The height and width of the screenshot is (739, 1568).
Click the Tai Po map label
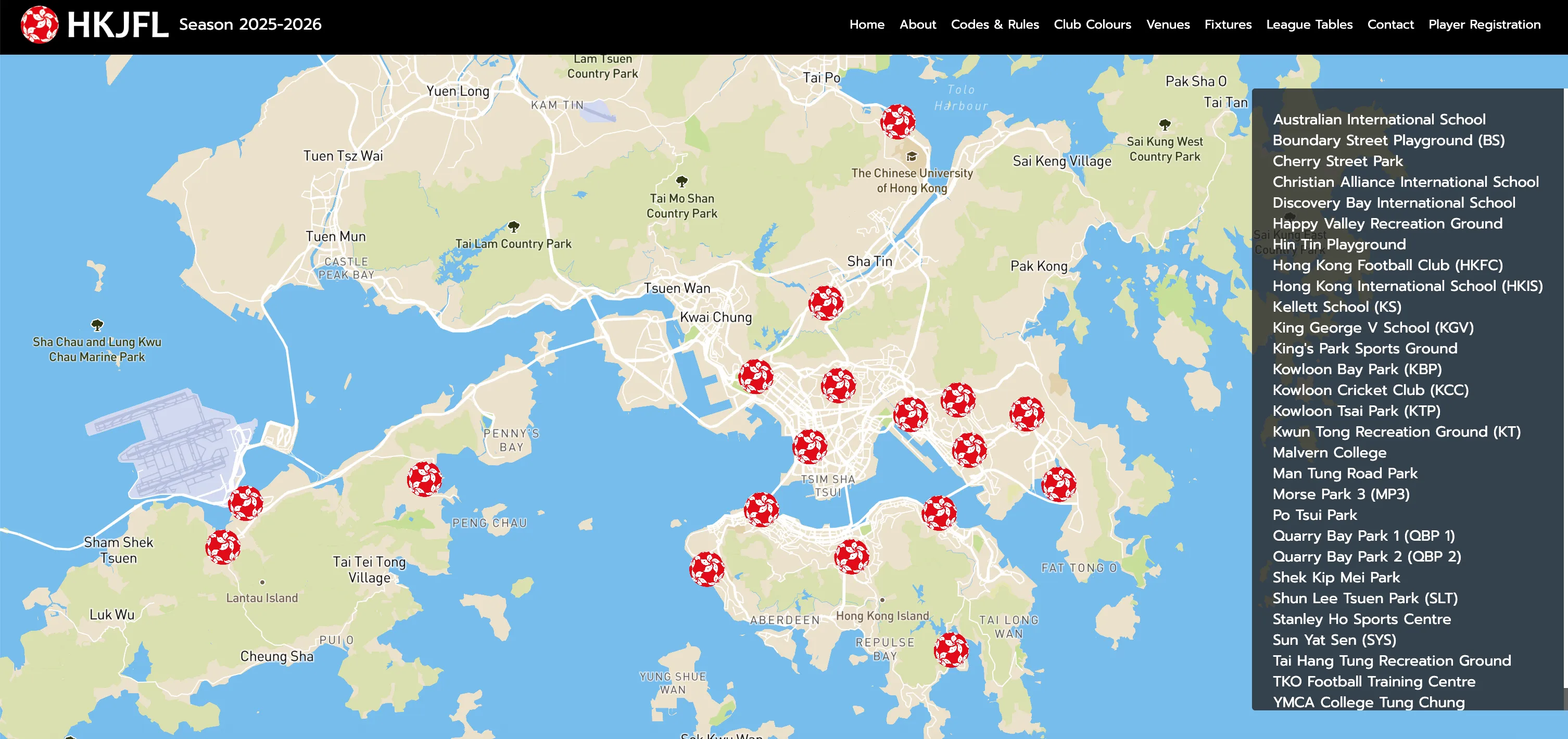[821, 78]
